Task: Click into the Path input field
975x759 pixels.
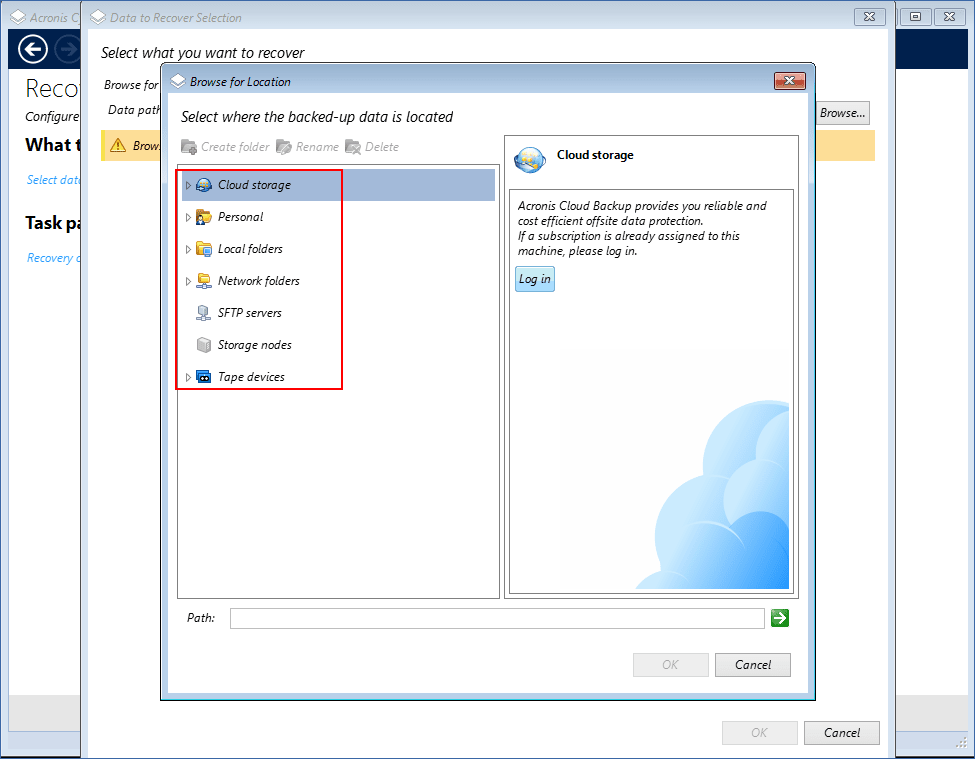Action: click(x=497, y=618)
